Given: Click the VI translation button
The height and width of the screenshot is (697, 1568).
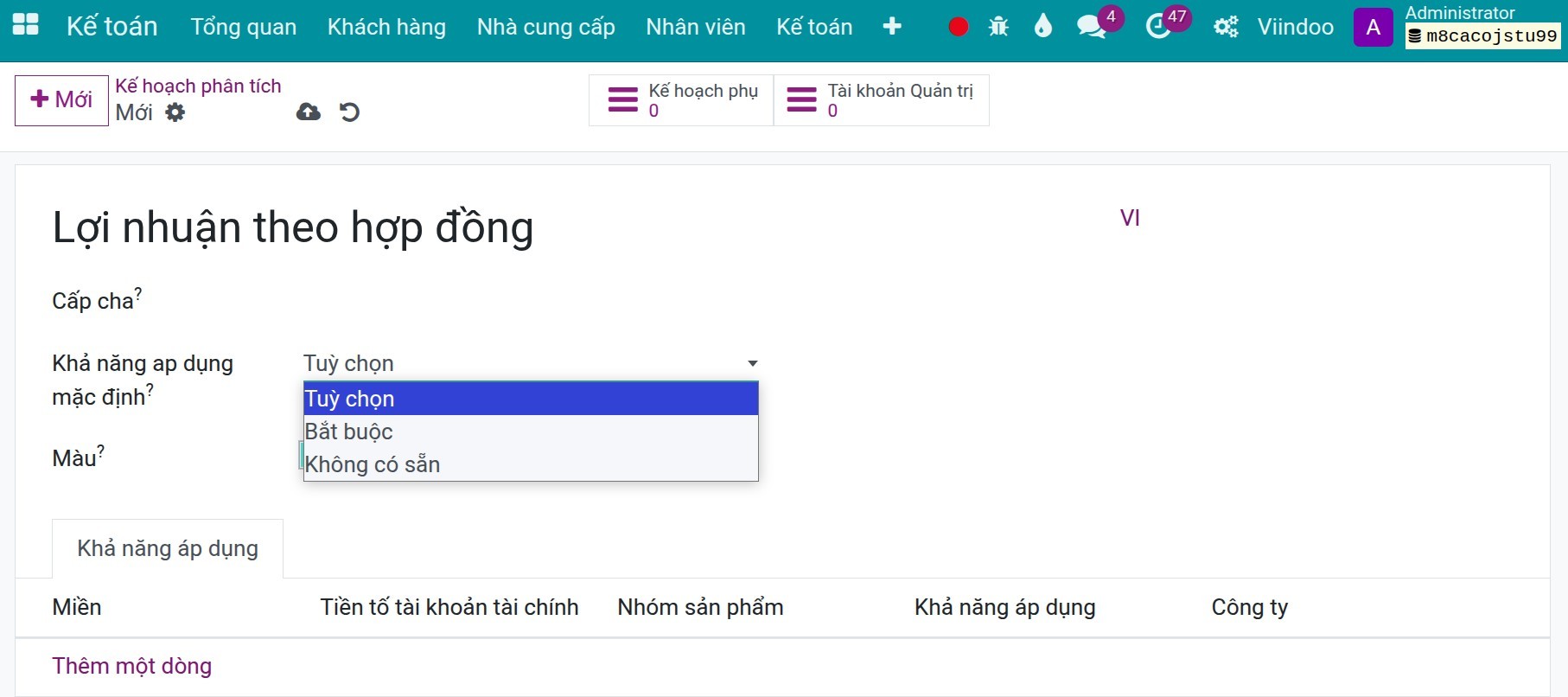Looking at the screenshot, I should [x=1130, y=218].
